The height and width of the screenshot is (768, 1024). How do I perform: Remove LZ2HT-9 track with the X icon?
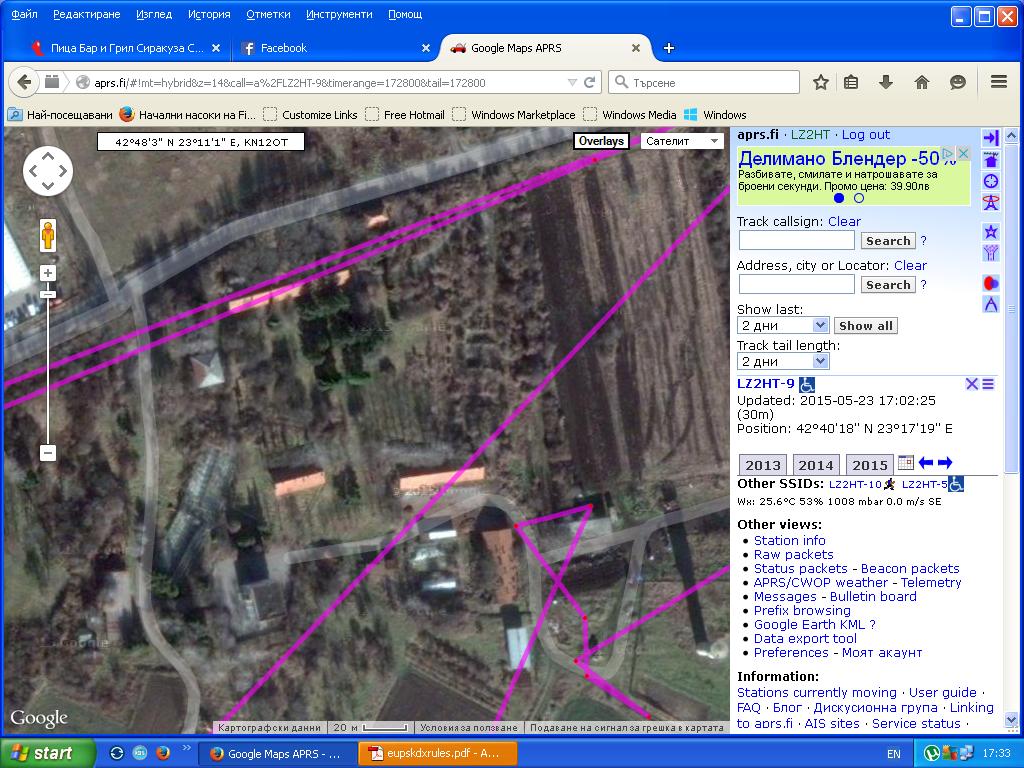pyautogui.click(x=971, y=384)
